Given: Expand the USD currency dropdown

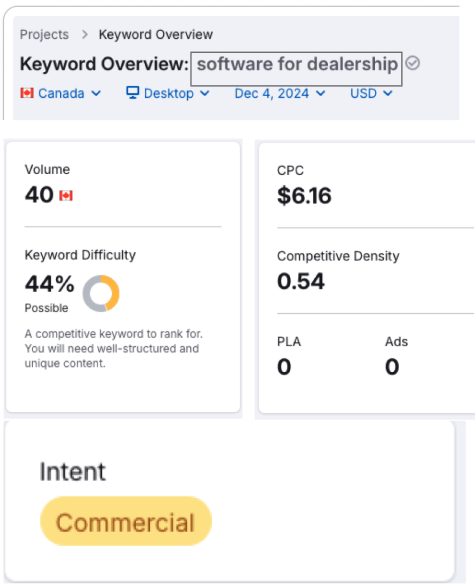Looking at the screenshot, I should point(371,93).
